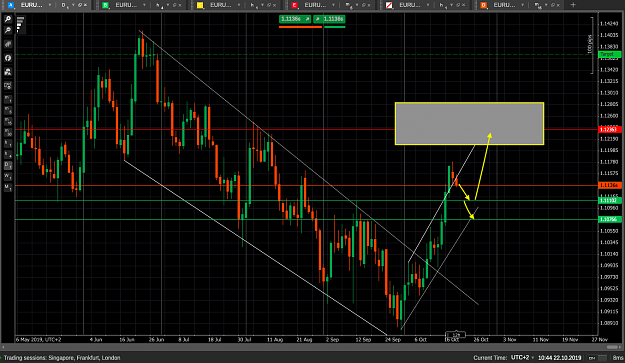625x363 pixels.
Task: Click the green Target price label
Action: pos(609,54)
